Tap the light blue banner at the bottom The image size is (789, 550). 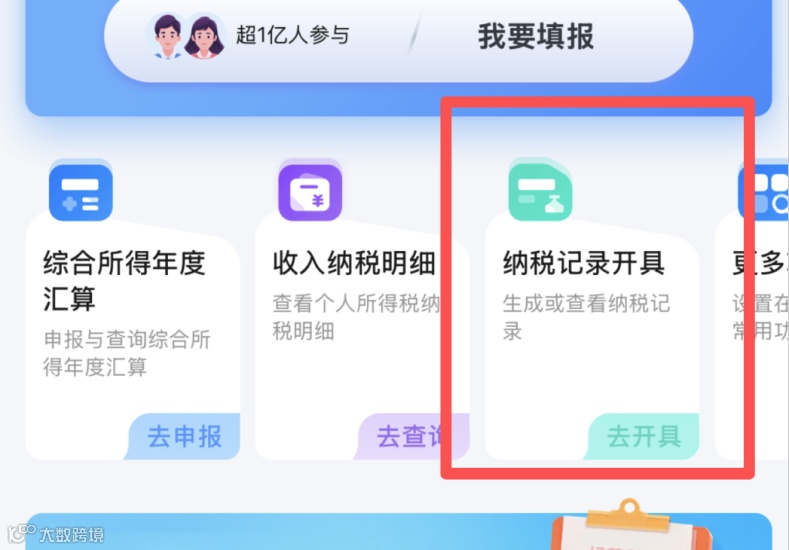[x=399, y=531]
